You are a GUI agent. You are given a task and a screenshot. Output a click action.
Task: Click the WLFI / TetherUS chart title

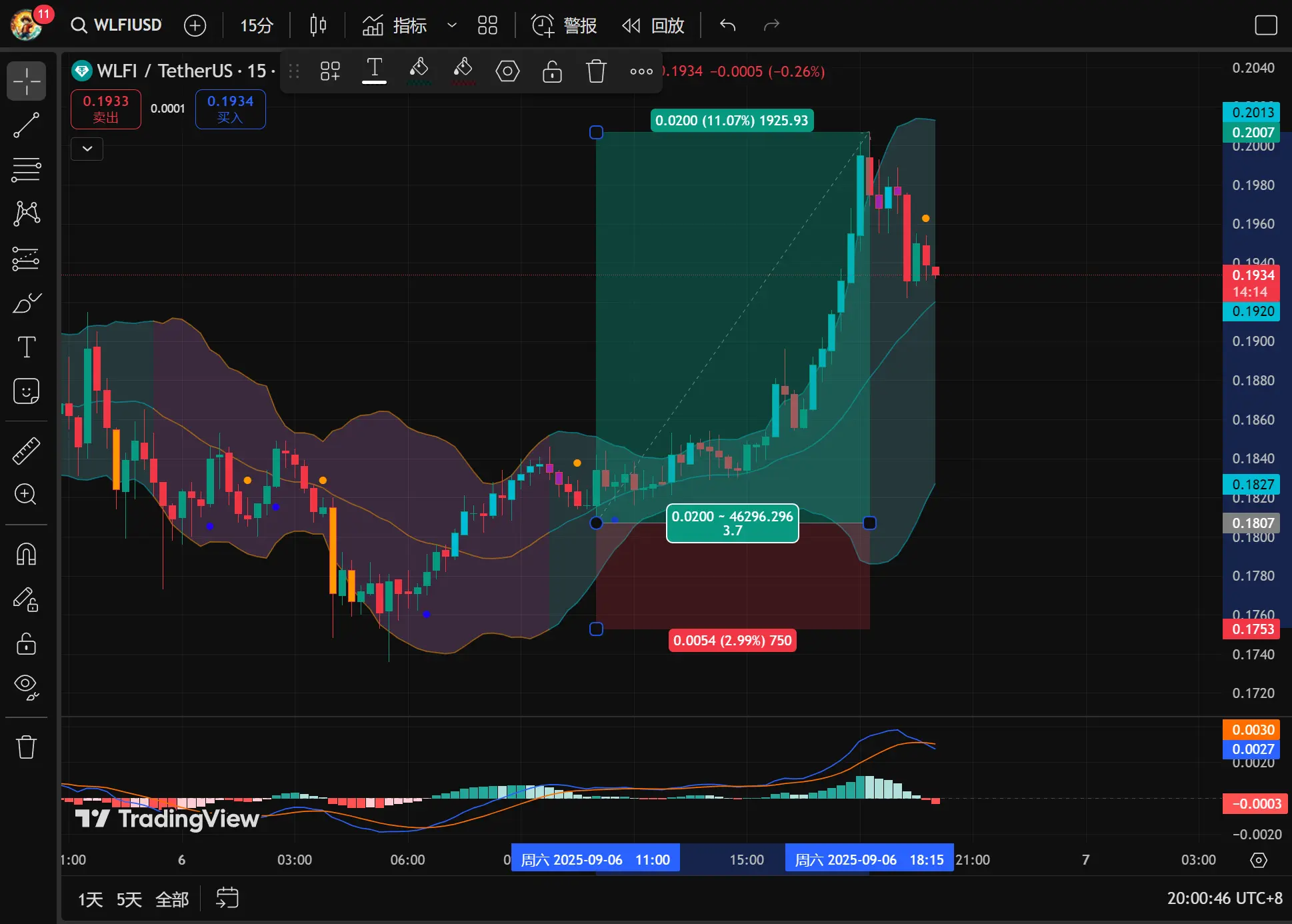coord(165,71)
